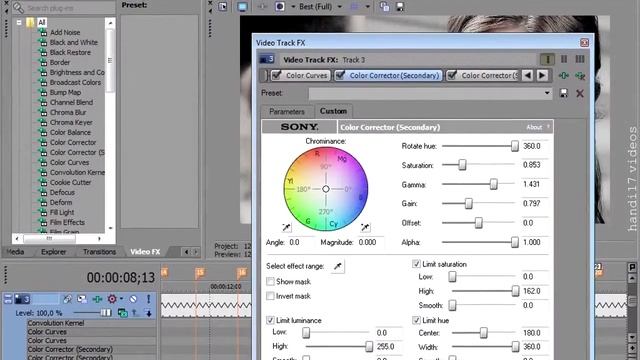Open the compositing mode dropdown arrow on track 3

click(121, 299)
